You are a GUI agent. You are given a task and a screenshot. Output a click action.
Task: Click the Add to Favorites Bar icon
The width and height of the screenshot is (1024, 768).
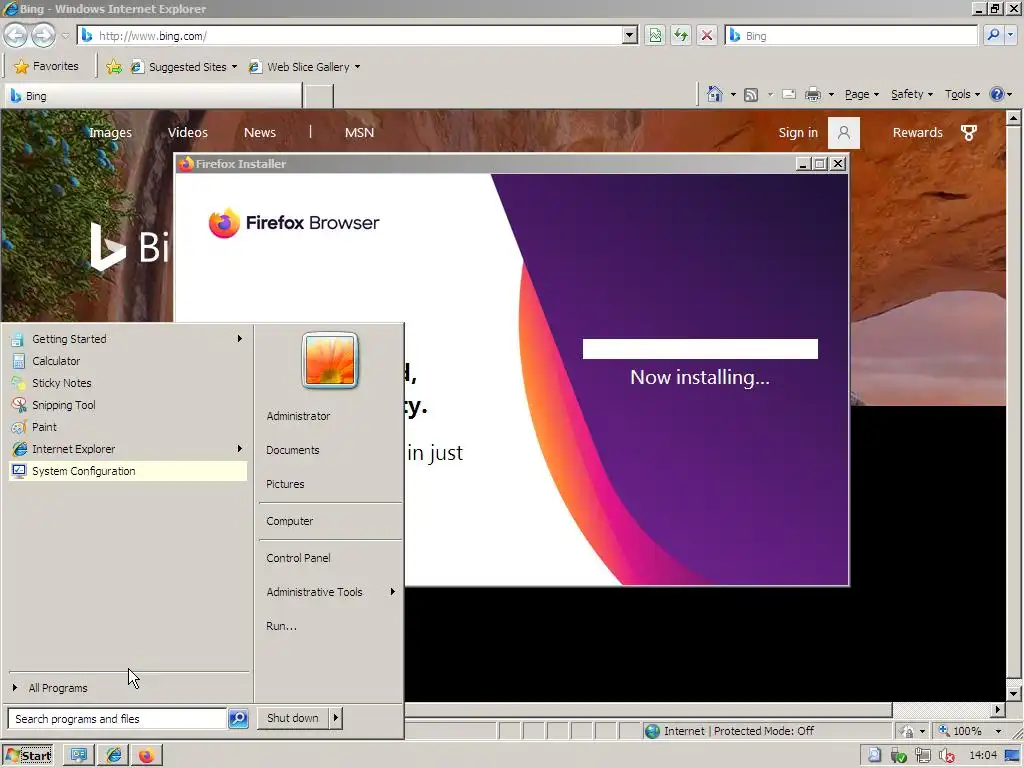click(x=114, y=67)
